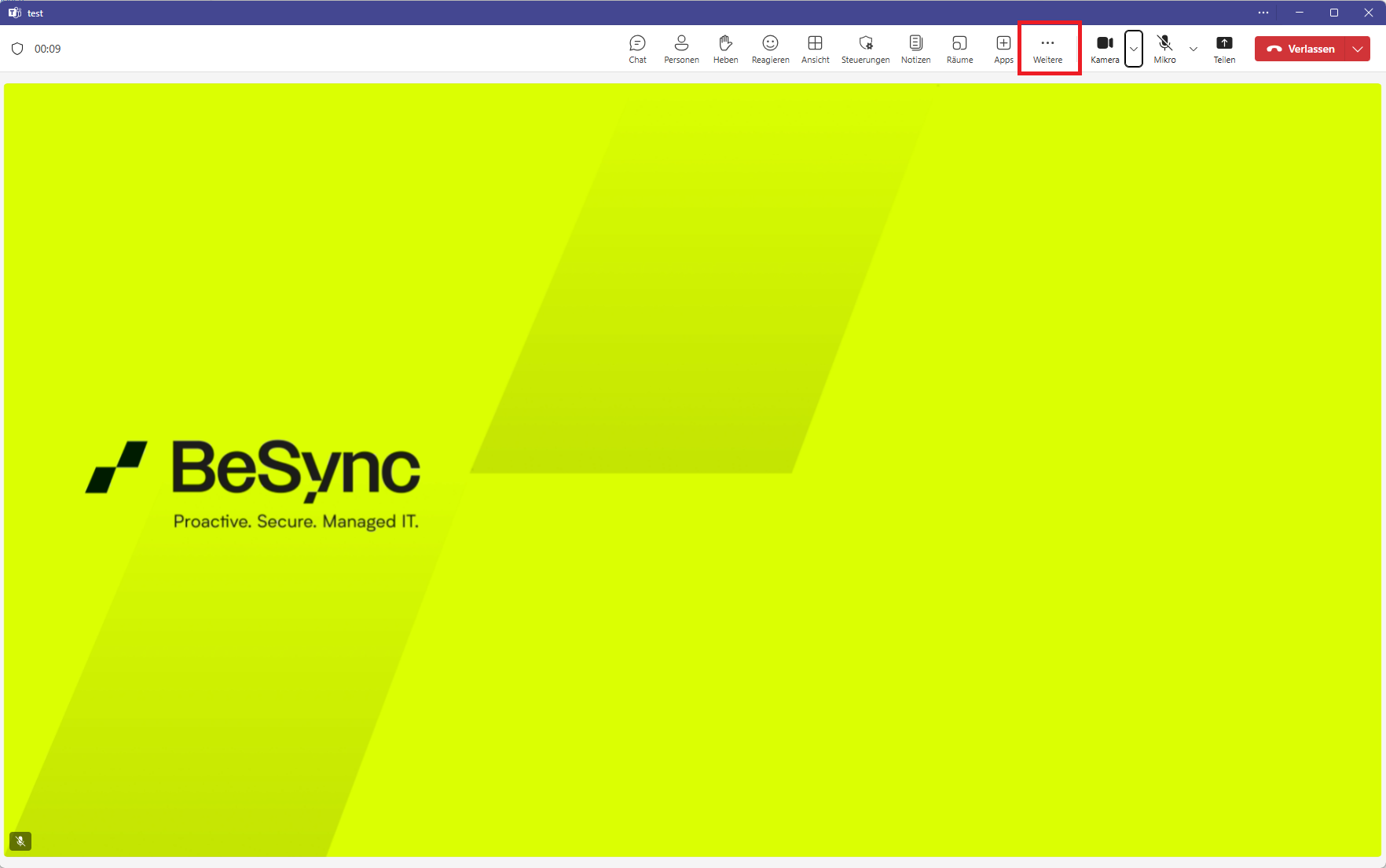The width and height of the screenshot is (1386, 868).
Task: Toggle the Kamera on
Action: tap(1105, 48)
